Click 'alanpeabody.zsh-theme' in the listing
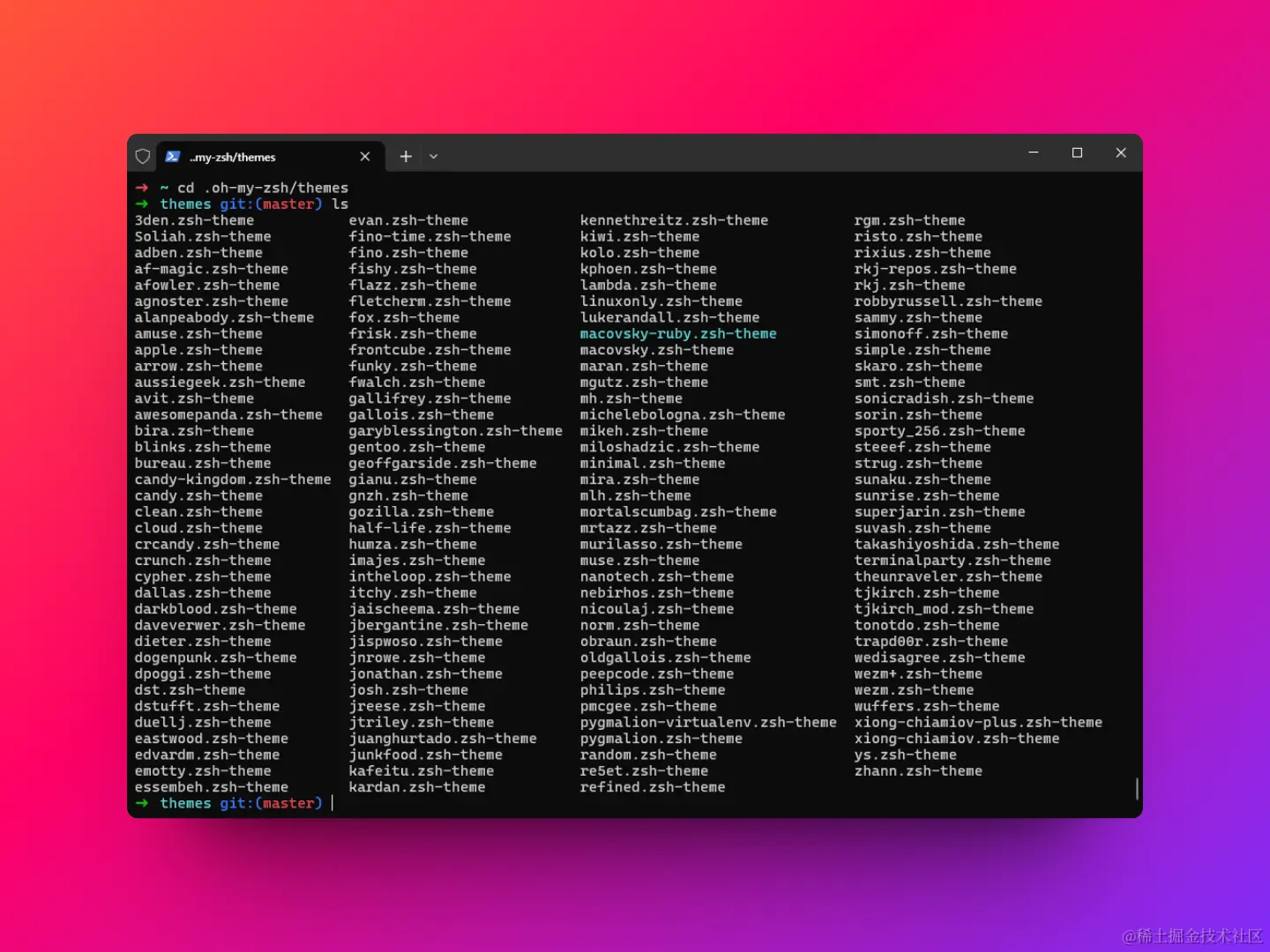 point(224,317)
